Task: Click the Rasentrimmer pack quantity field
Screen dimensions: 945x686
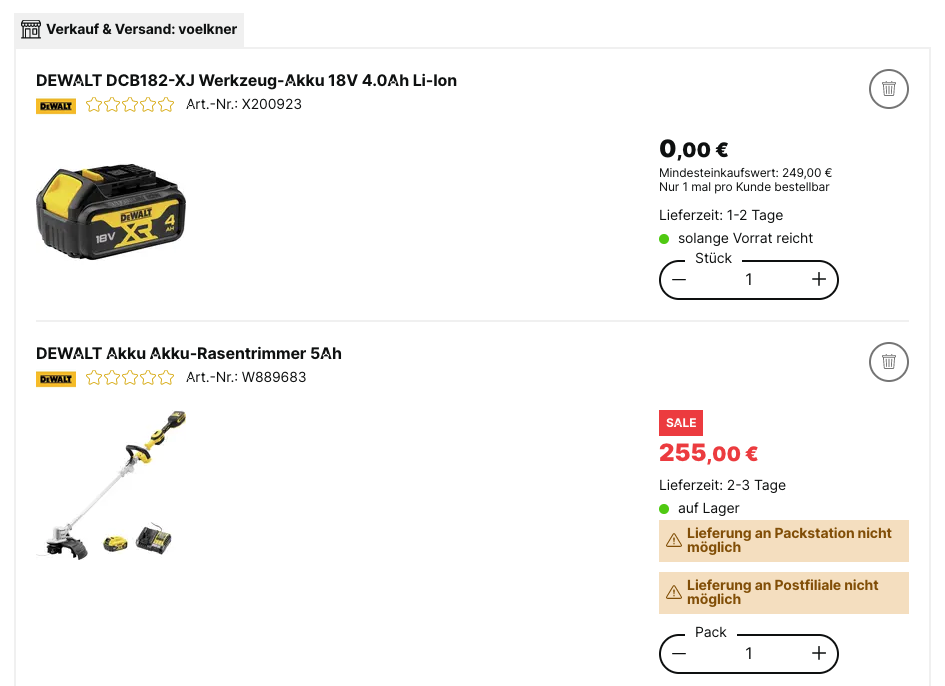Action: click(749, 654)
